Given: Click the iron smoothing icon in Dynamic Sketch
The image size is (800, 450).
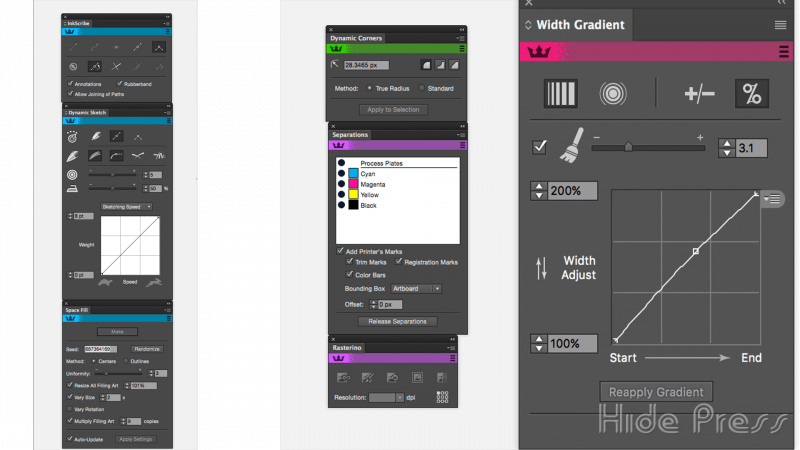Looking at the screenshot, I should [72, 187].
